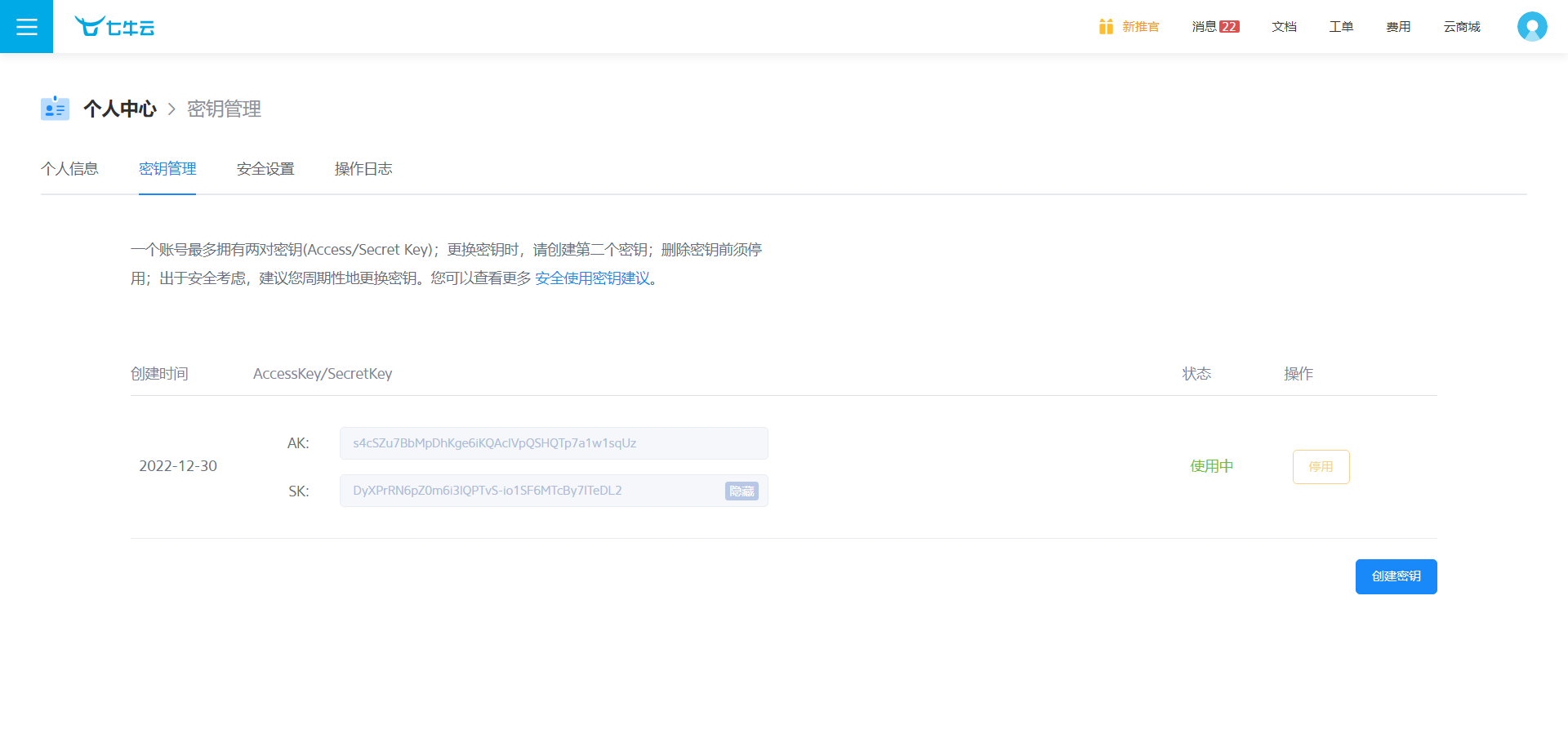Image resolution: width=1568 pixels, height=738 pixels.
Task: Select the 密钥管理 tab
Action: pos(167,169)
